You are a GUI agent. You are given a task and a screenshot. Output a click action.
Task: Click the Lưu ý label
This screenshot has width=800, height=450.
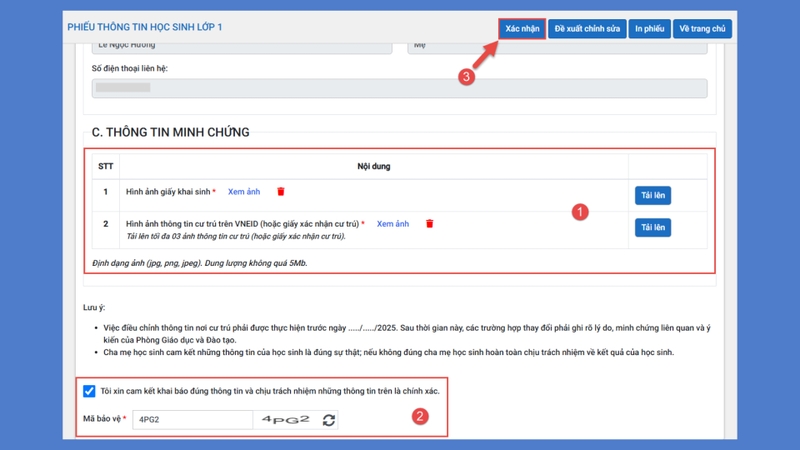[94, 308]
